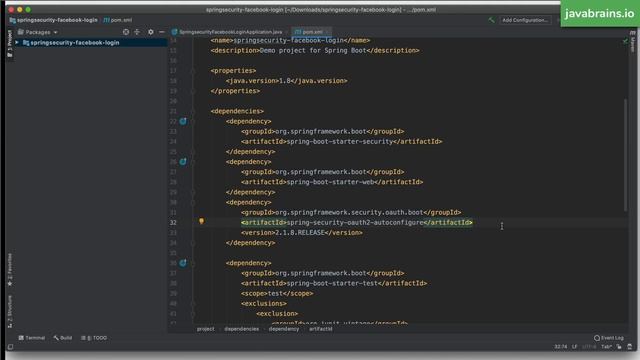Screen dimensions: 640x360
Task: Fold the dependency block ending at line 29
Action: tap(193, 192)
